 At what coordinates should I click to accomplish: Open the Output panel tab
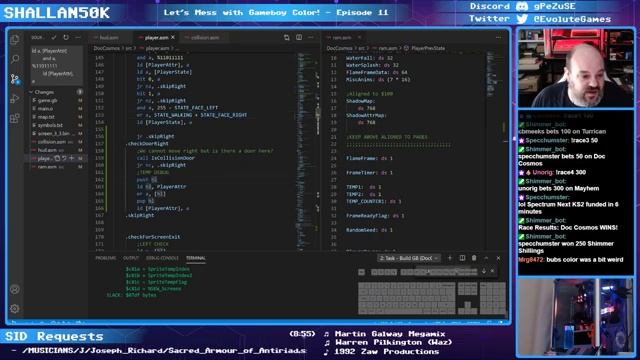(131, 258)
